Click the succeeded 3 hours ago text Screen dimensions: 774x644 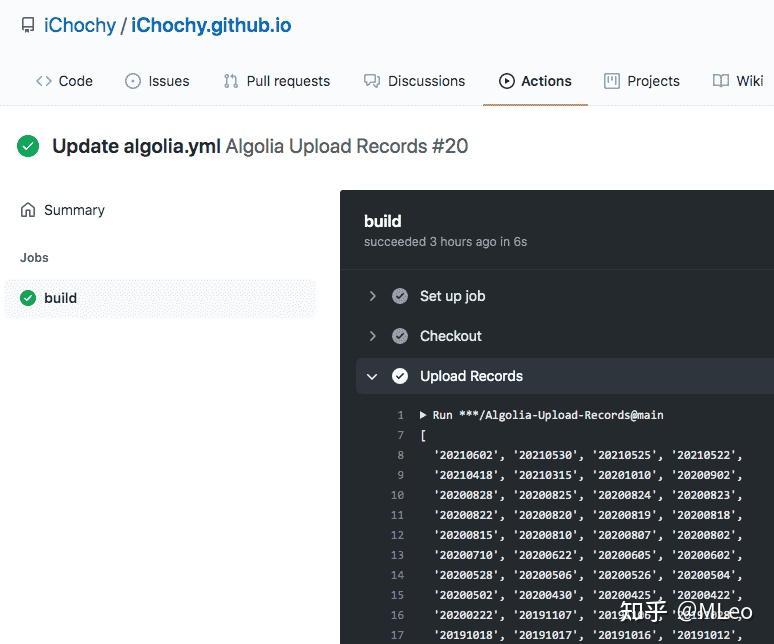coord(445,242)
